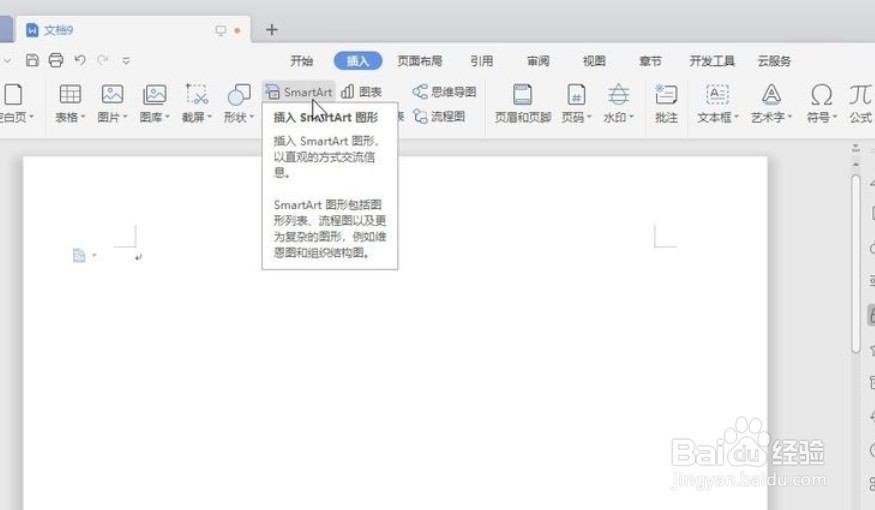Insert a blank page with 空白页
875x510 pixels.
13,103
